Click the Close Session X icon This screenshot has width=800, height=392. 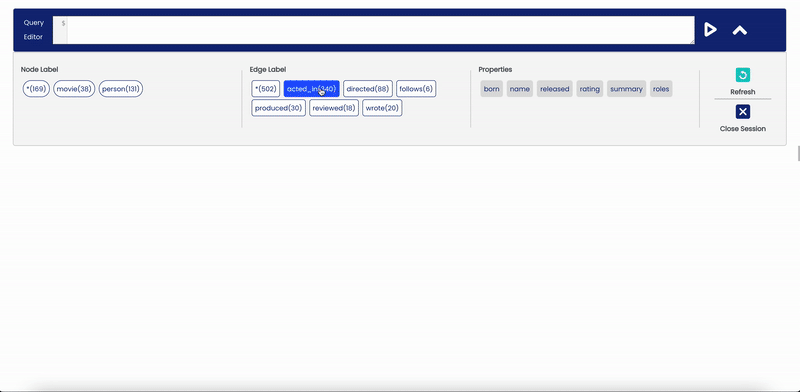pos(743,112)
